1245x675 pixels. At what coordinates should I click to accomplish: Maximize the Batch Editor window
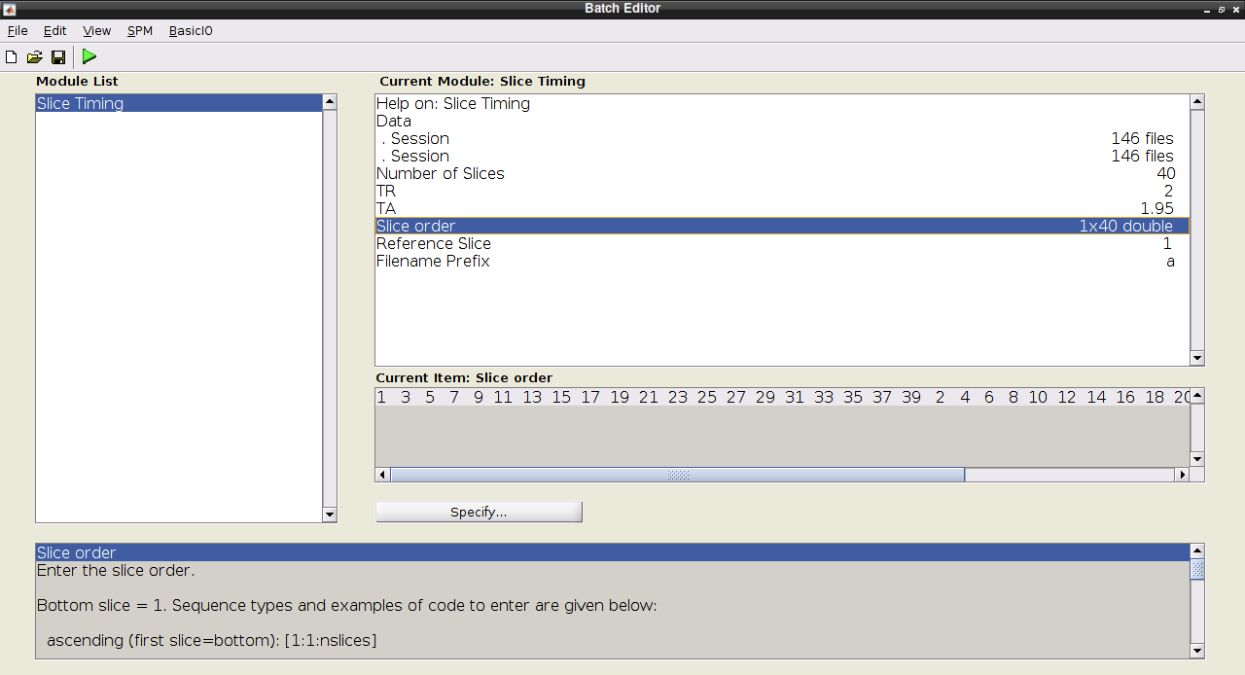[1221, 9]
